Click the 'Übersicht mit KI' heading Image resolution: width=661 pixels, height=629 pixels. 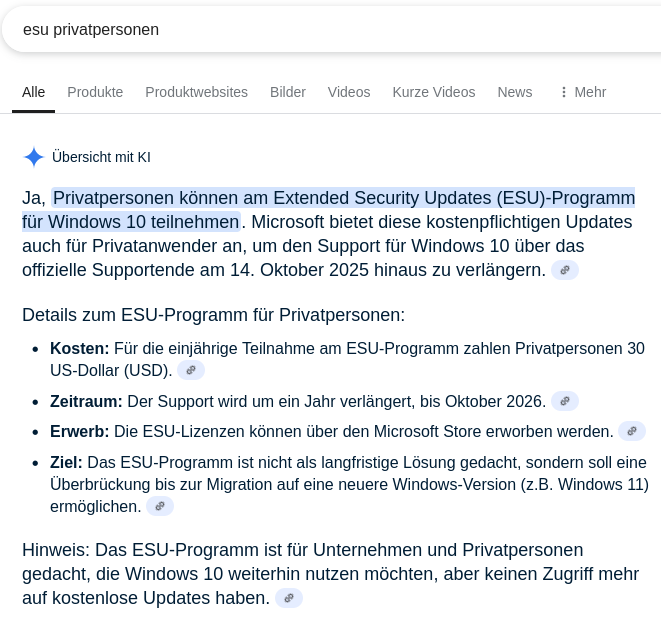point(101,157)
